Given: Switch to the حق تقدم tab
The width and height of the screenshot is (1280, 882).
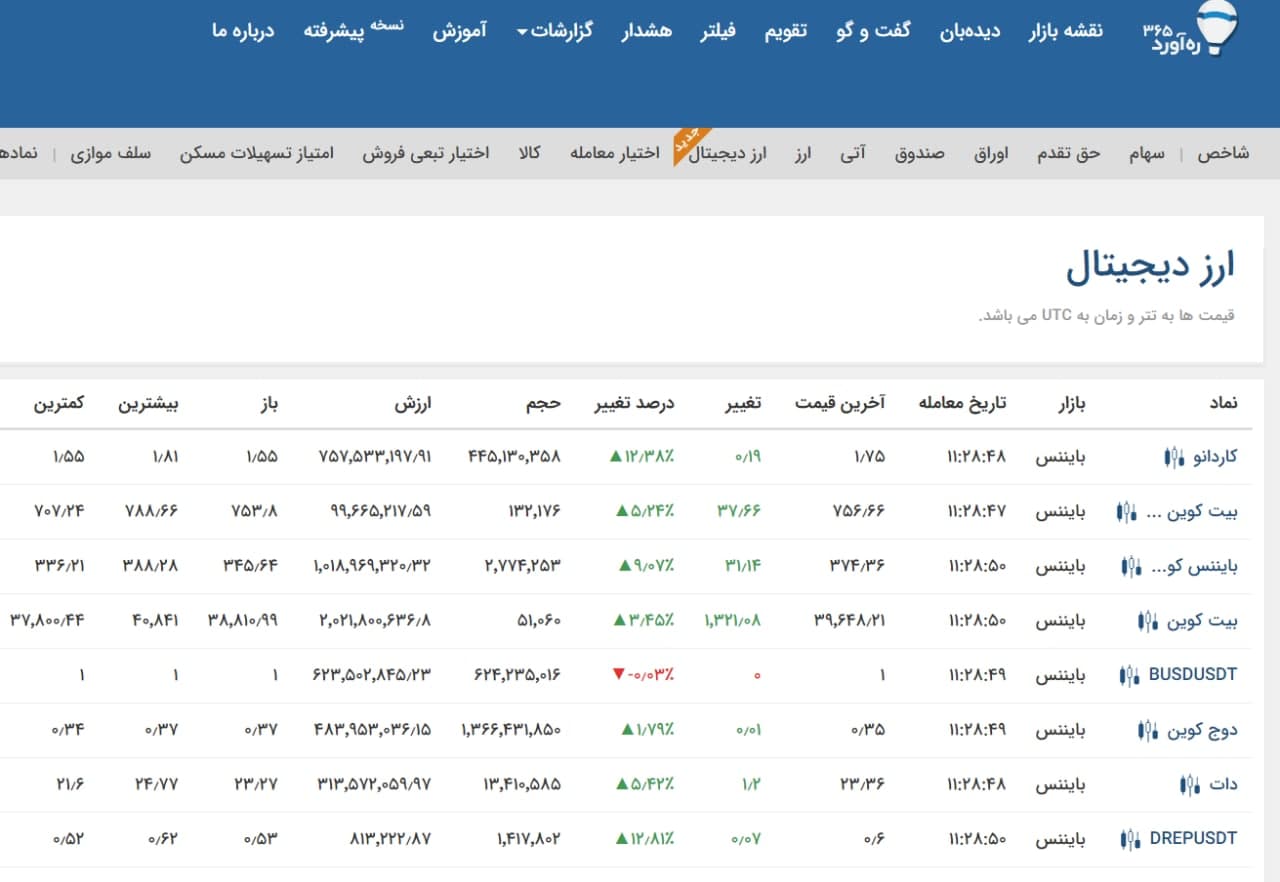Looking at the screenshot, I should [x=1067, y=154].
